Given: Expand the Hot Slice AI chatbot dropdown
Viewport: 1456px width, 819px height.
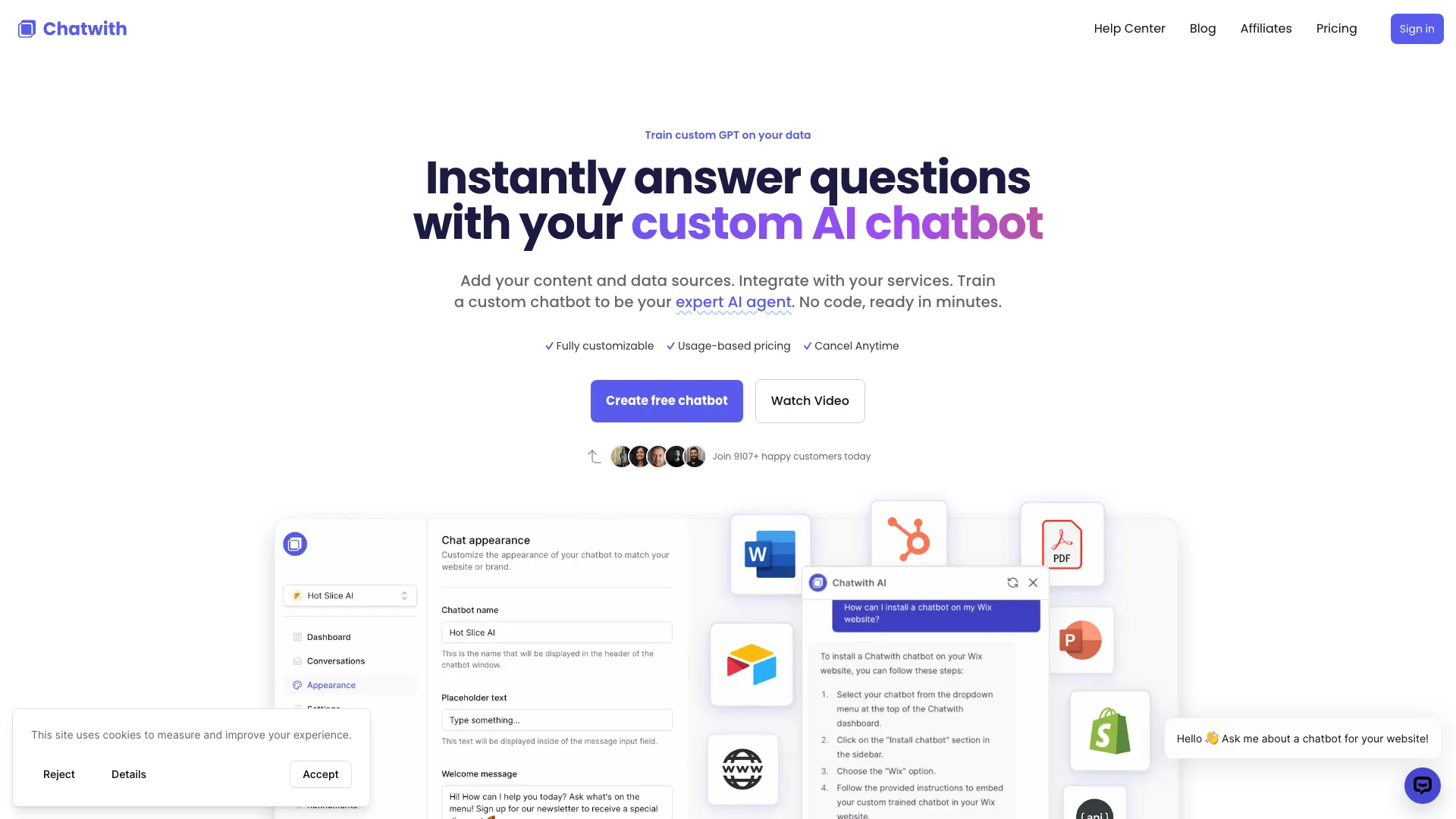Looking at the screenshot, I should coord(404,595).
